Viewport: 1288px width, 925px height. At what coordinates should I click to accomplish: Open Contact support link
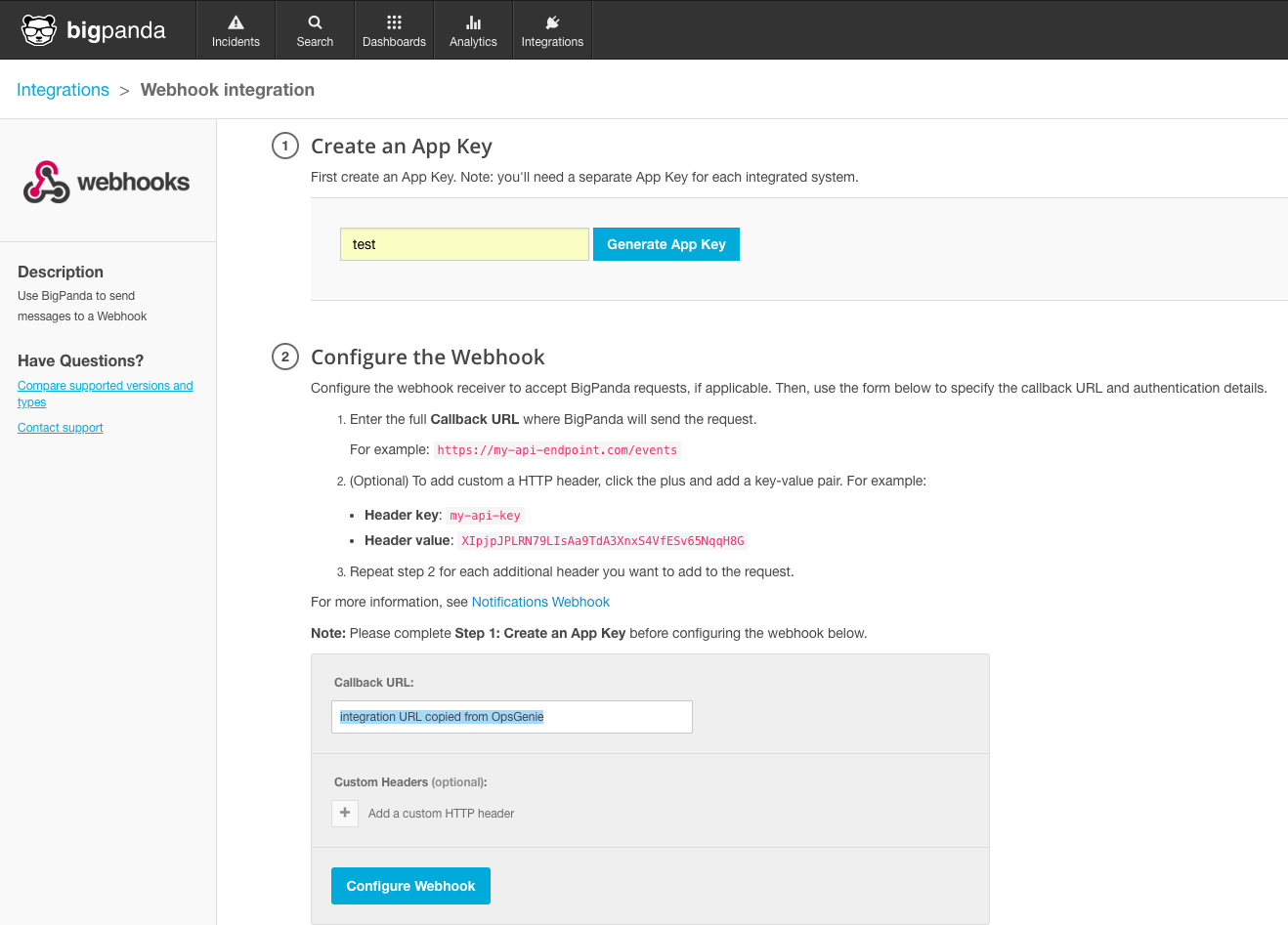coord(60,428)
